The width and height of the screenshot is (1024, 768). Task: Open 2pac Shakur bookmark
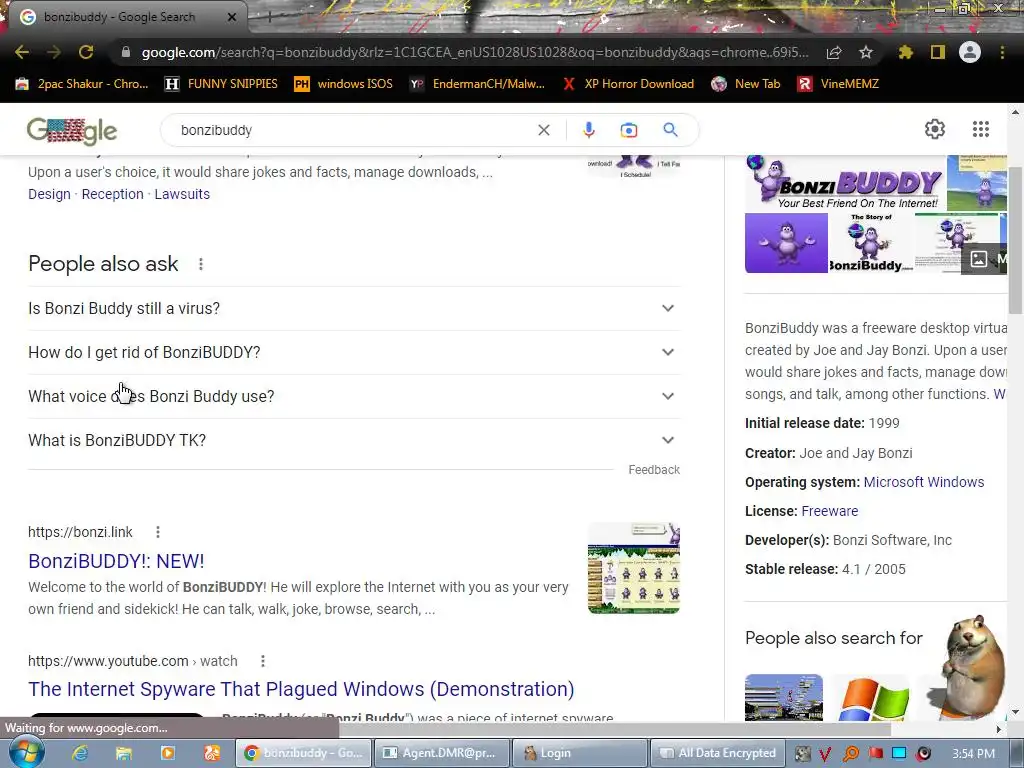[82, 84]
